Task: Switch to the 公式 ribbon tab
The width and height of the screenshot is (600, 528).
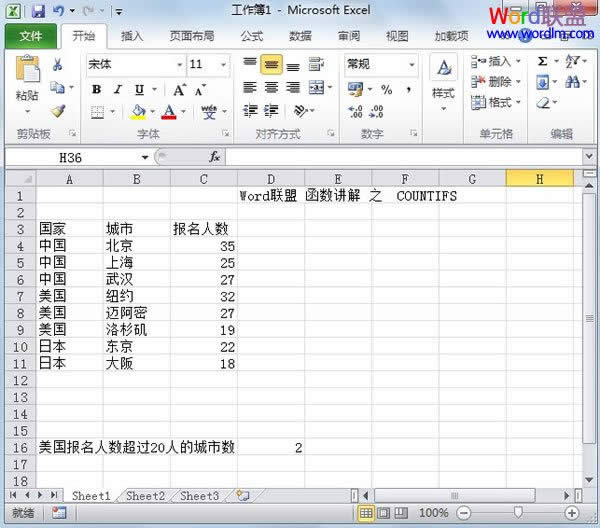Action: 251,36
